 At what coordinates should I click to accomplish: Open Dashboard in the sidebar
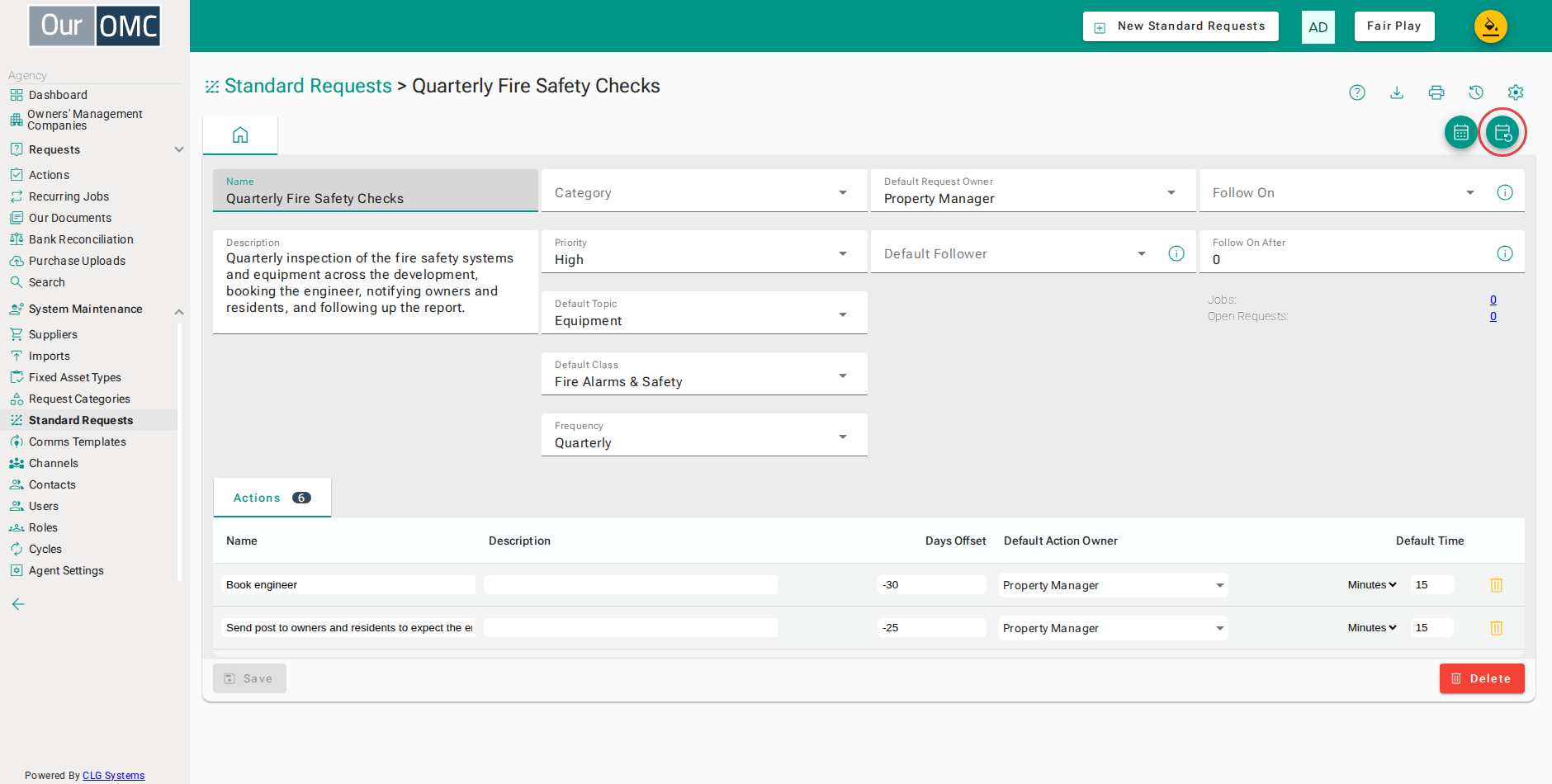[x=58, y=95]
